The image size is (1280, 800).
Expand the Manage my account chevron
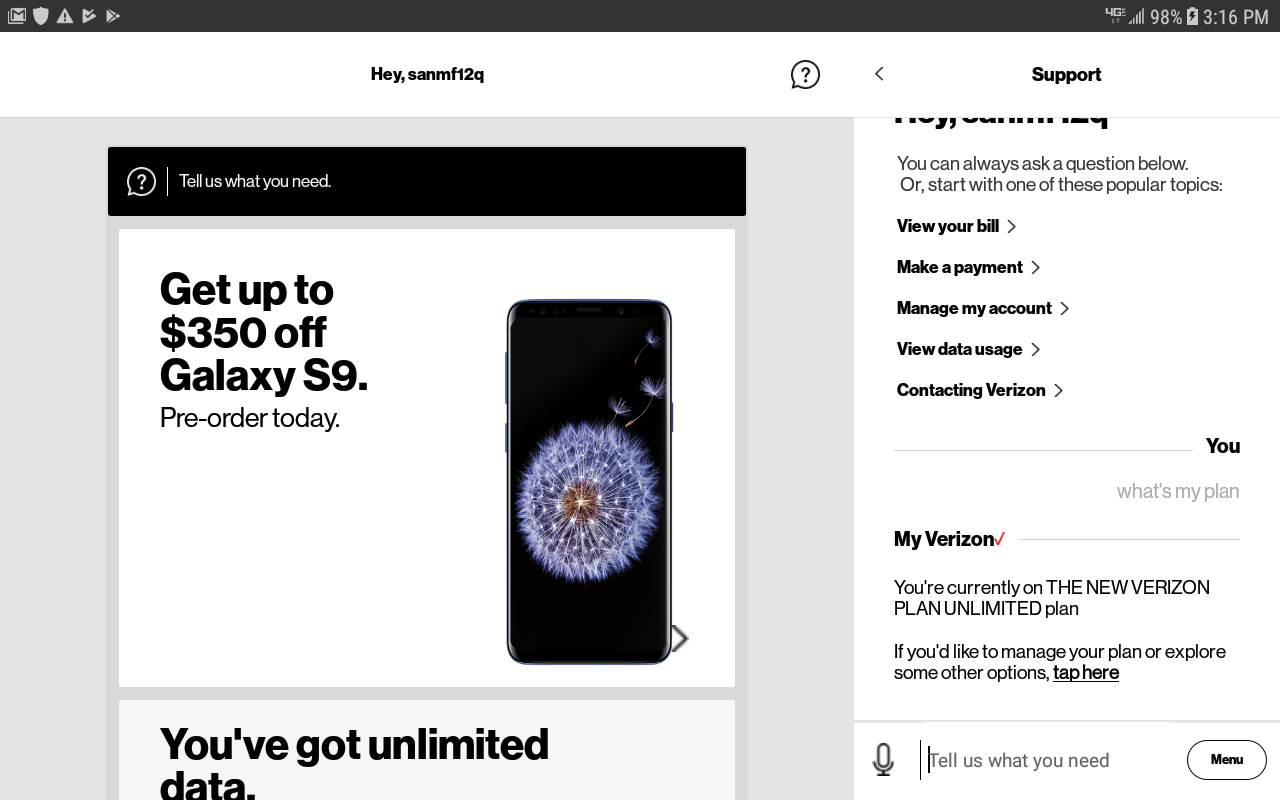click(1065, 308)
